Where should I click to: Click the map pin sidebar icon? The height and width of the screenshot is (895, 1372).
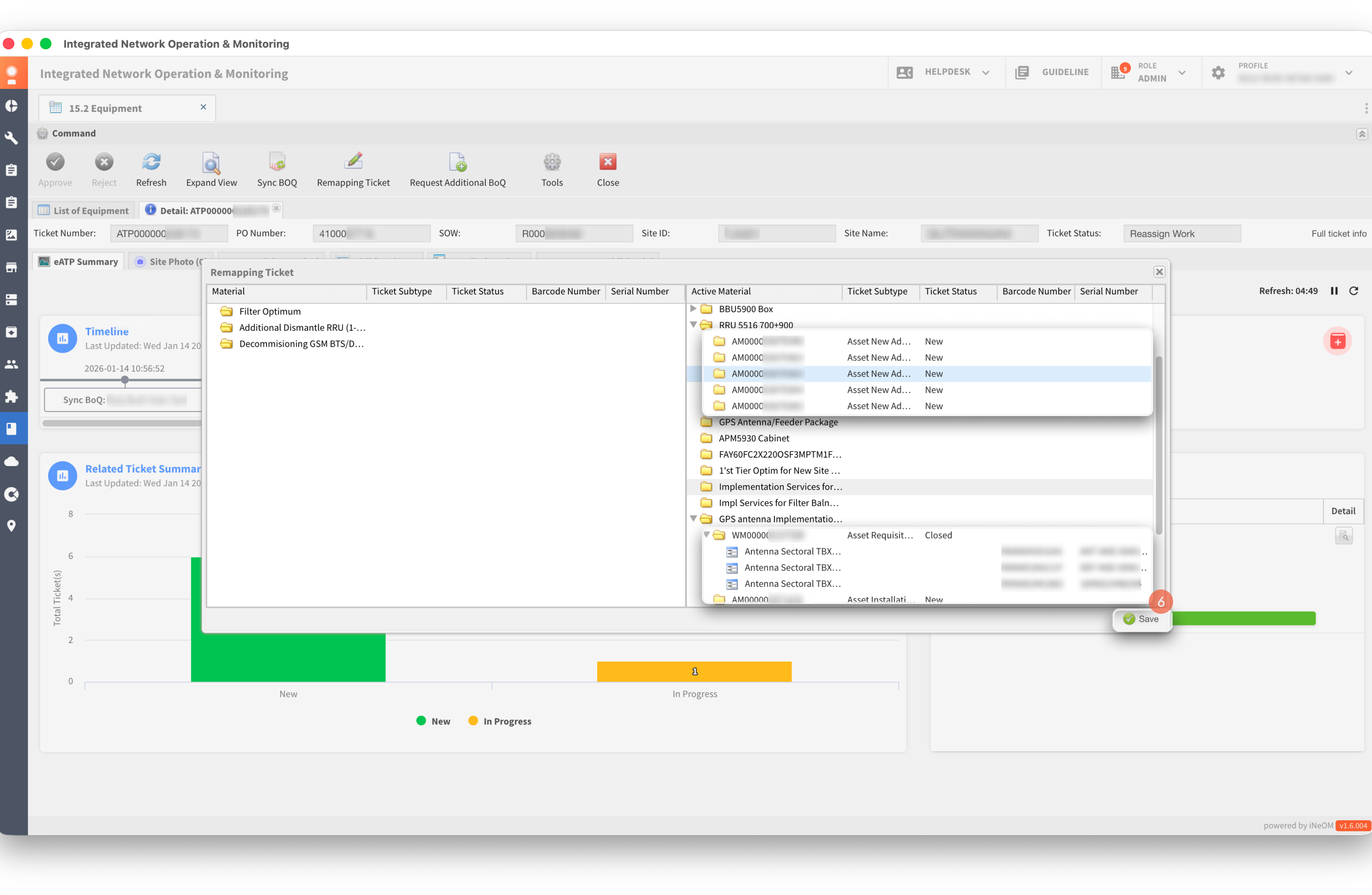11,525
